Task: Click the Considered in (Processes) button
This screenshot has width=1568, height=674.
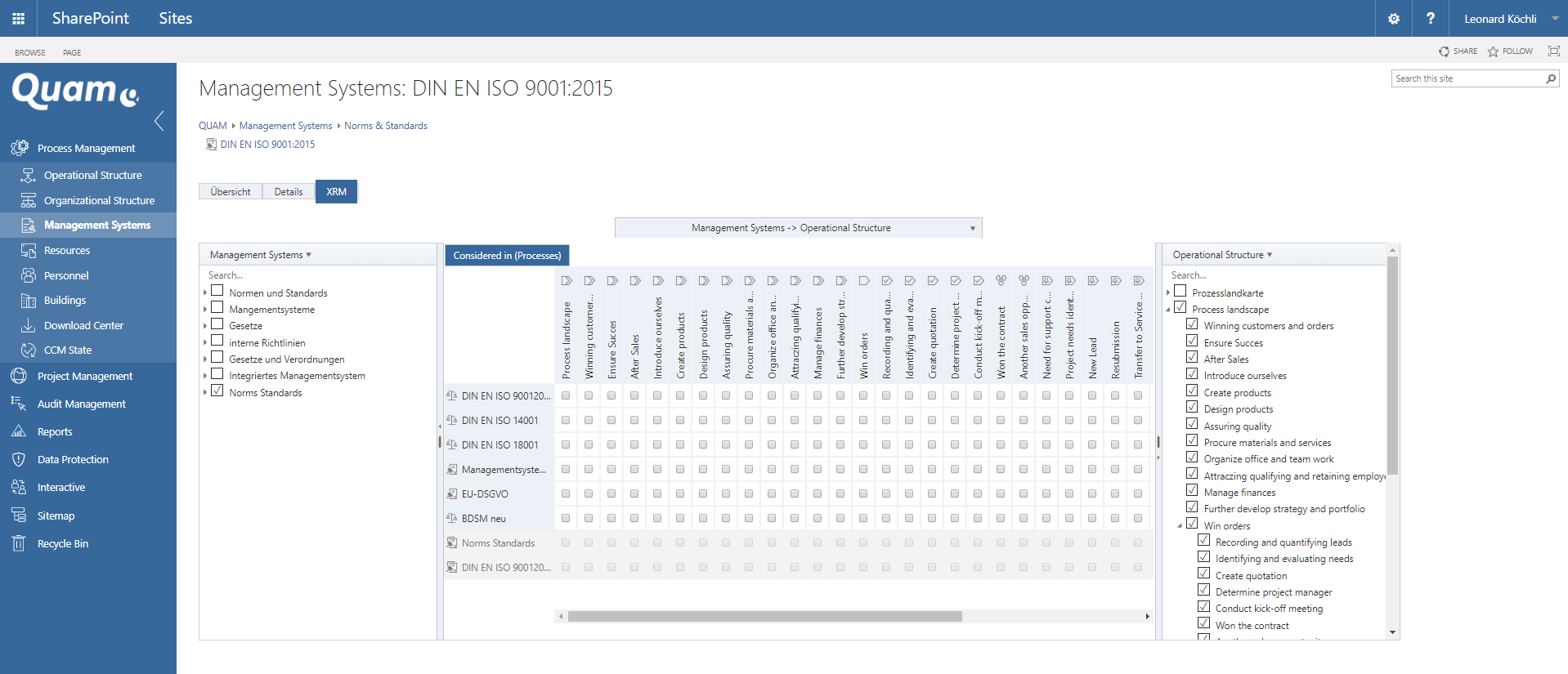Action: 507,256
